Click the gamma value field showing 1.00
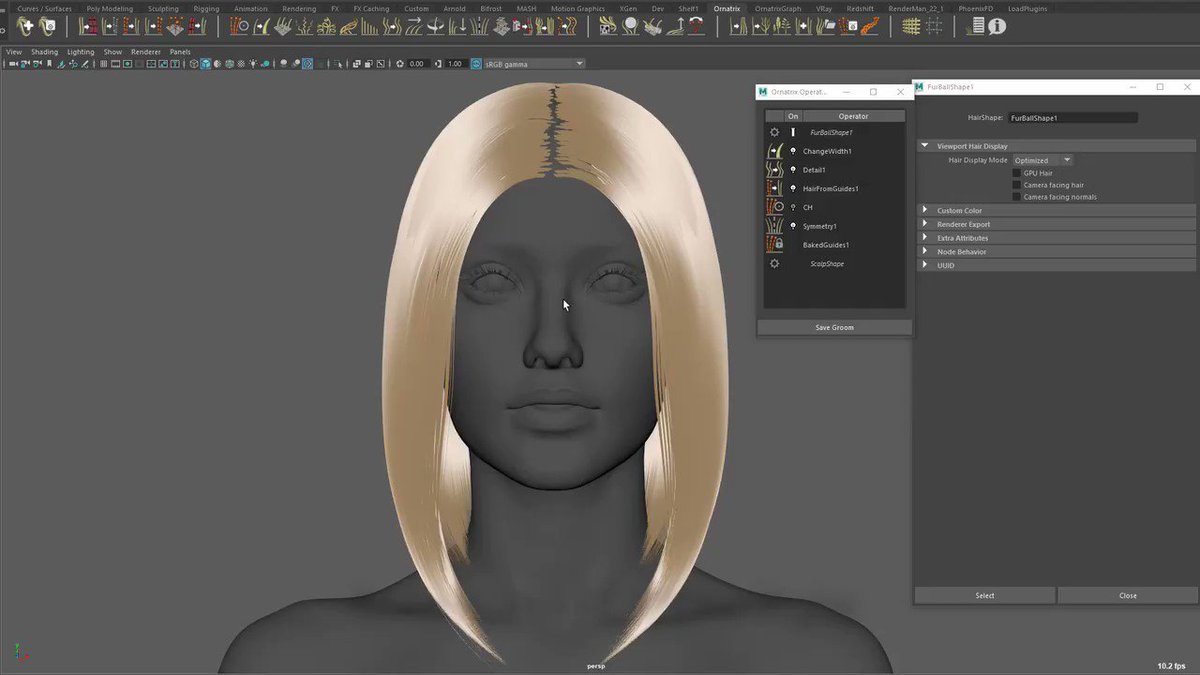This screenshot has height=675, width=1200. (x=455, y=64)
